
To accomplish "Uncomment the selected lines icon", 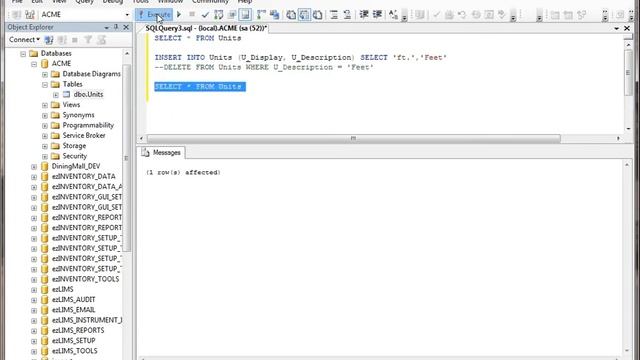I will (347, 15).
